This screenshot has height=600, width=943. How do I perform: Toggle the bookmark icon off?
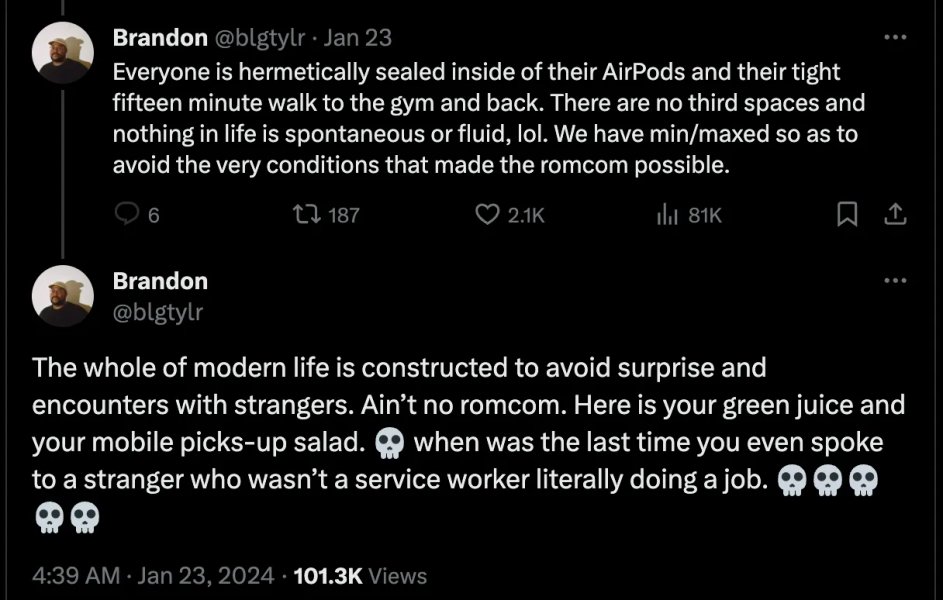[845, 213]
